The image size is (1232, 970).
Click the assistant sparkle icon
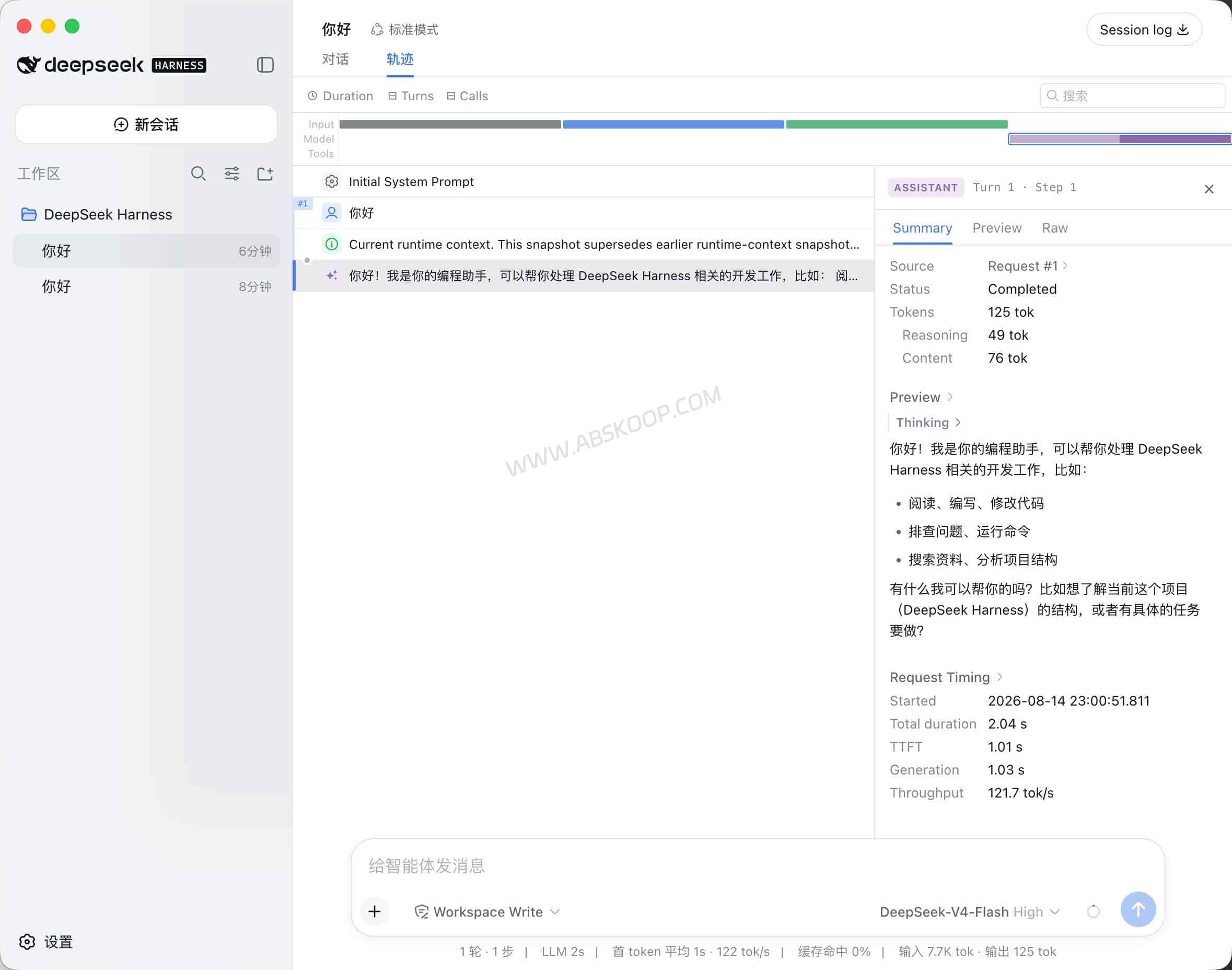(332, 275)
